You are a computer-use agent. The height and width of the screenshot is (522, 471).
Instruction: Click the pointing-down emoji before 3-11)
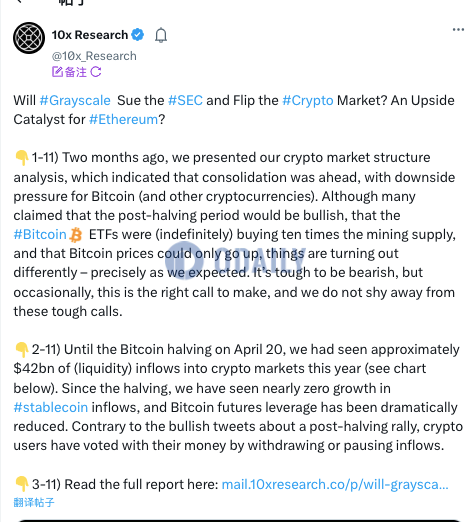click(x=22, y=484)
